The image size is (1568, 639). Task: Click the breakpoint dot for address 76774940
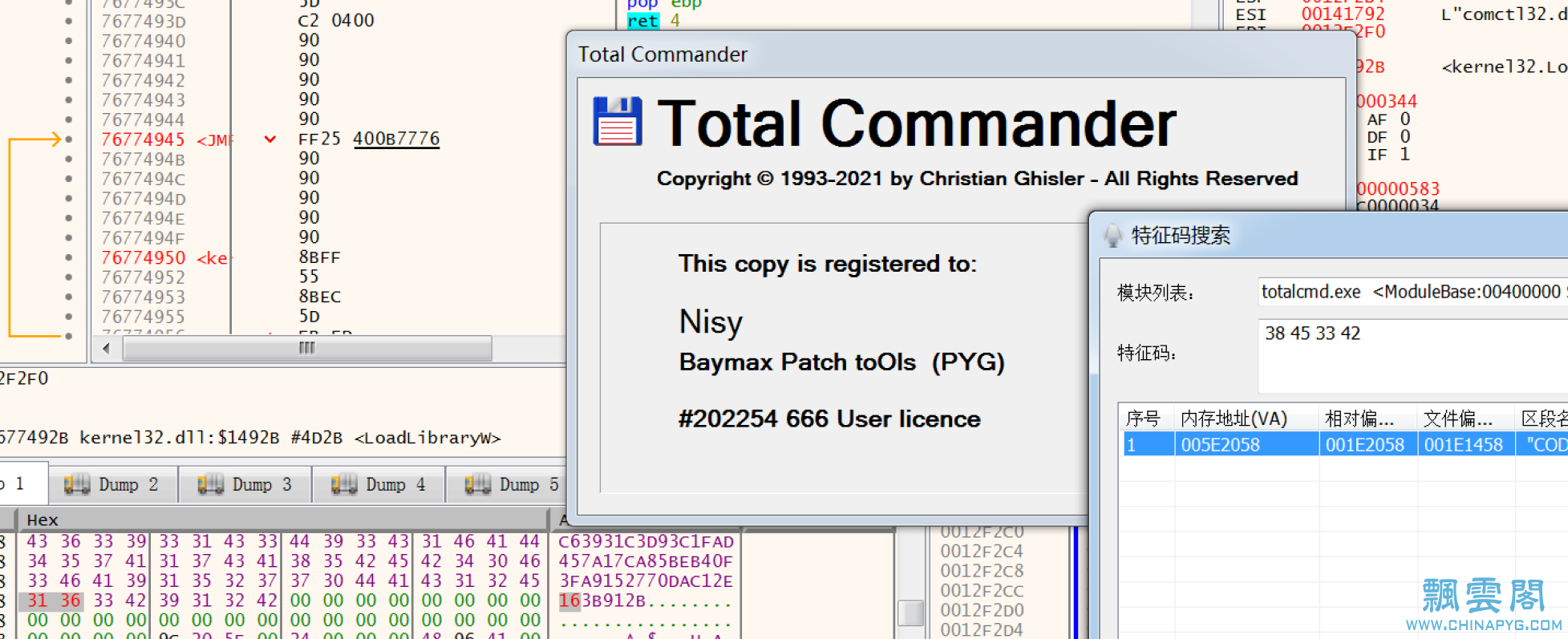(x=69, y=41)
